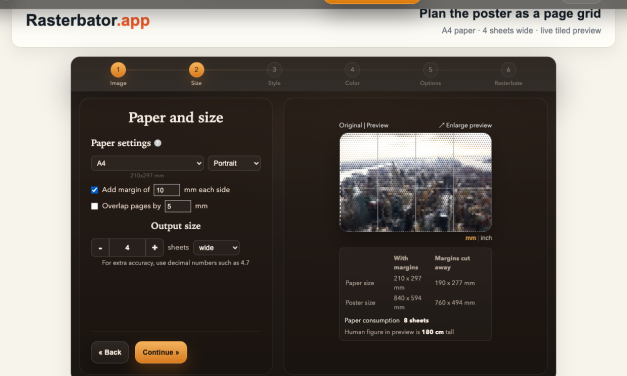Go to step 5 Options
Screen dimensions: 627x376
pos(430,70)
